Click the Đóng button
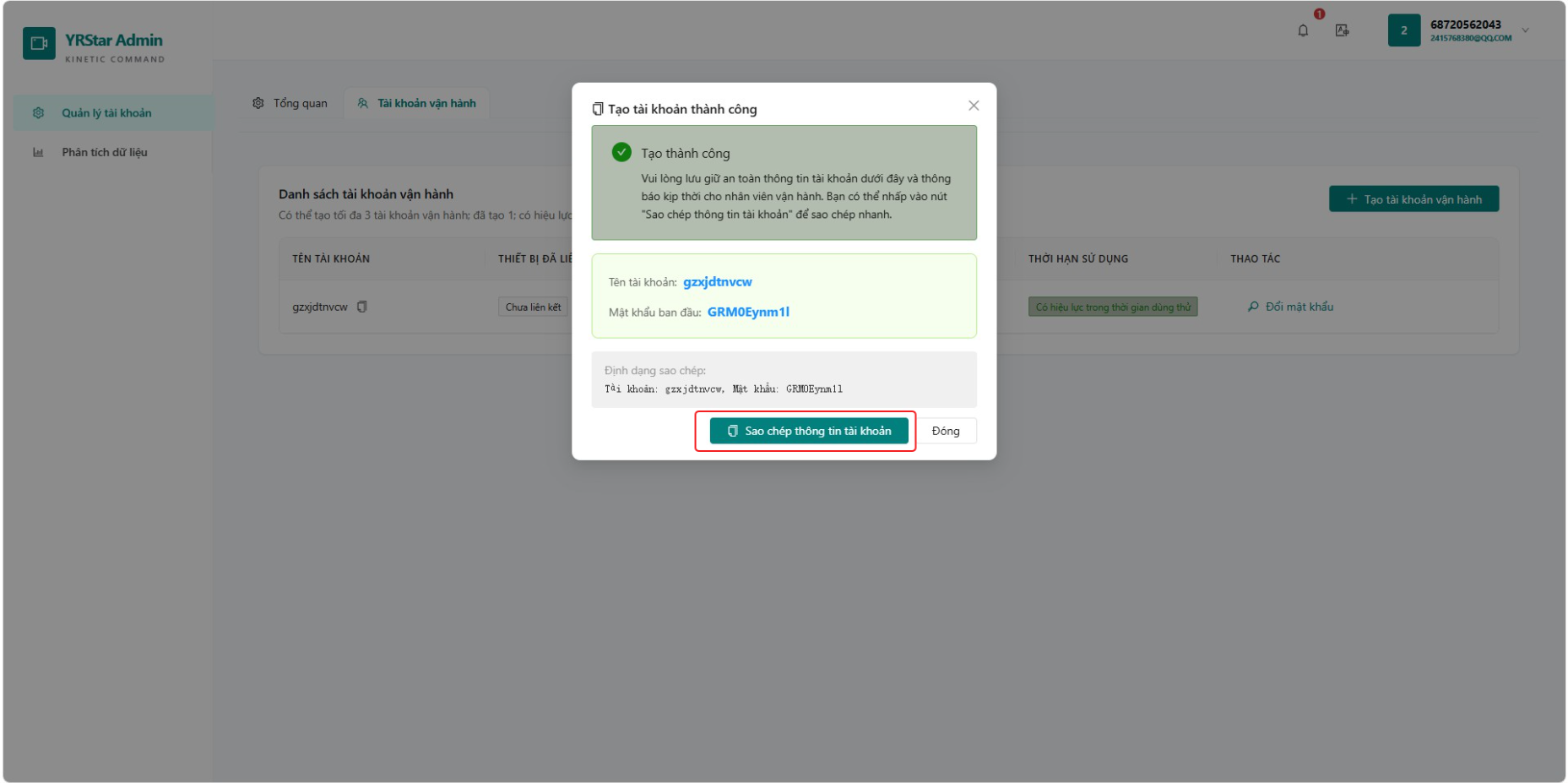The width and height of the screenshot is (1568, 783). (946, 431)
